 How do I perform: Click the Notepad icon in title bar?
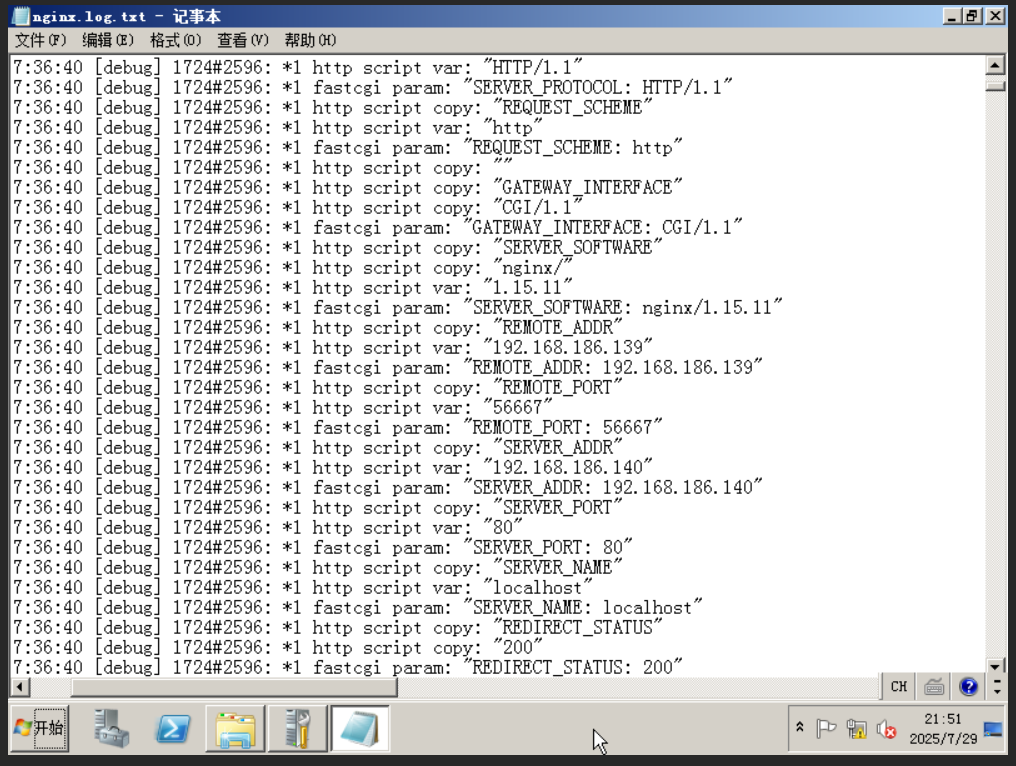tap(20, 16)
